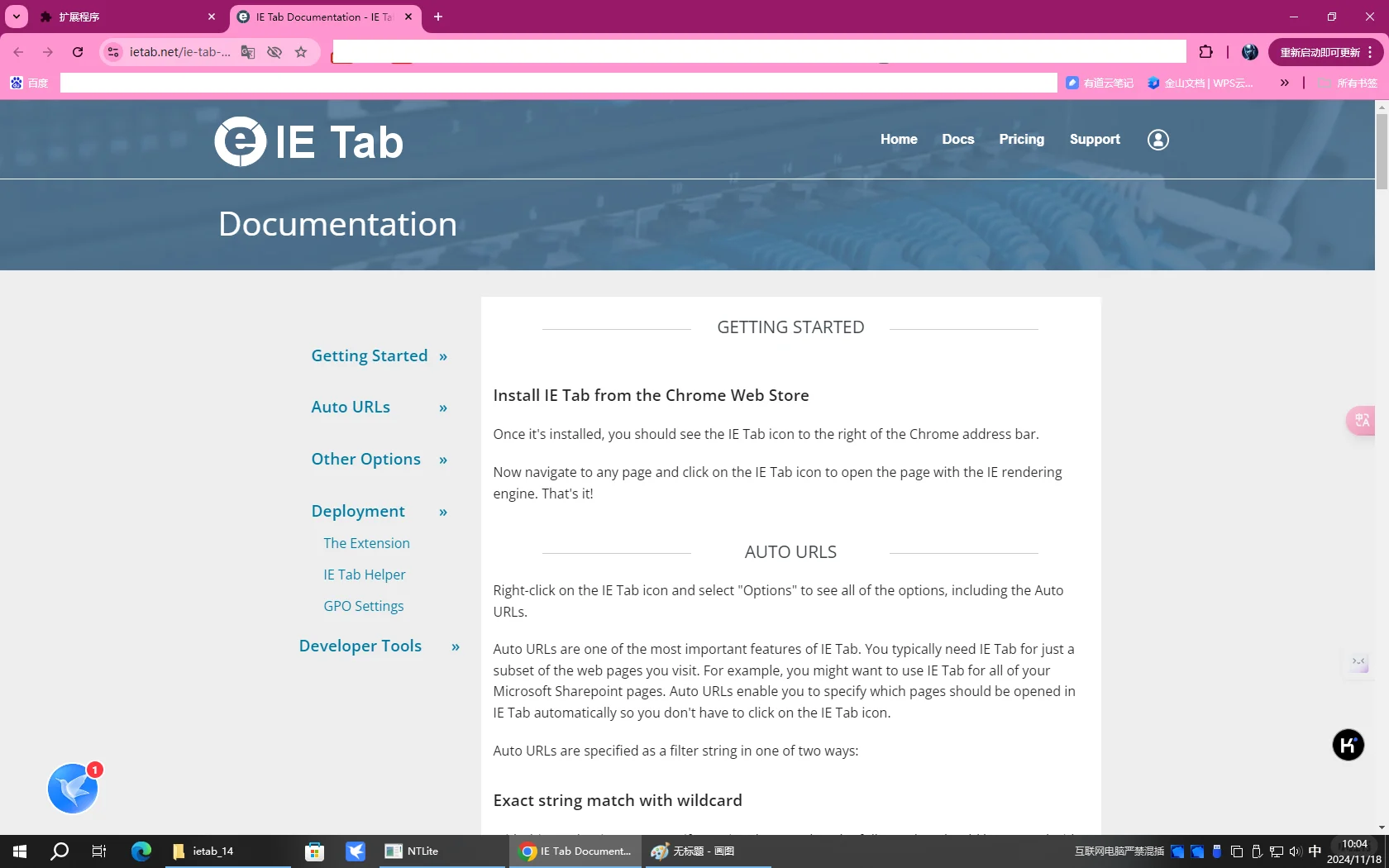
Task: Click the translate page icon in address bar
Action: 248,52
